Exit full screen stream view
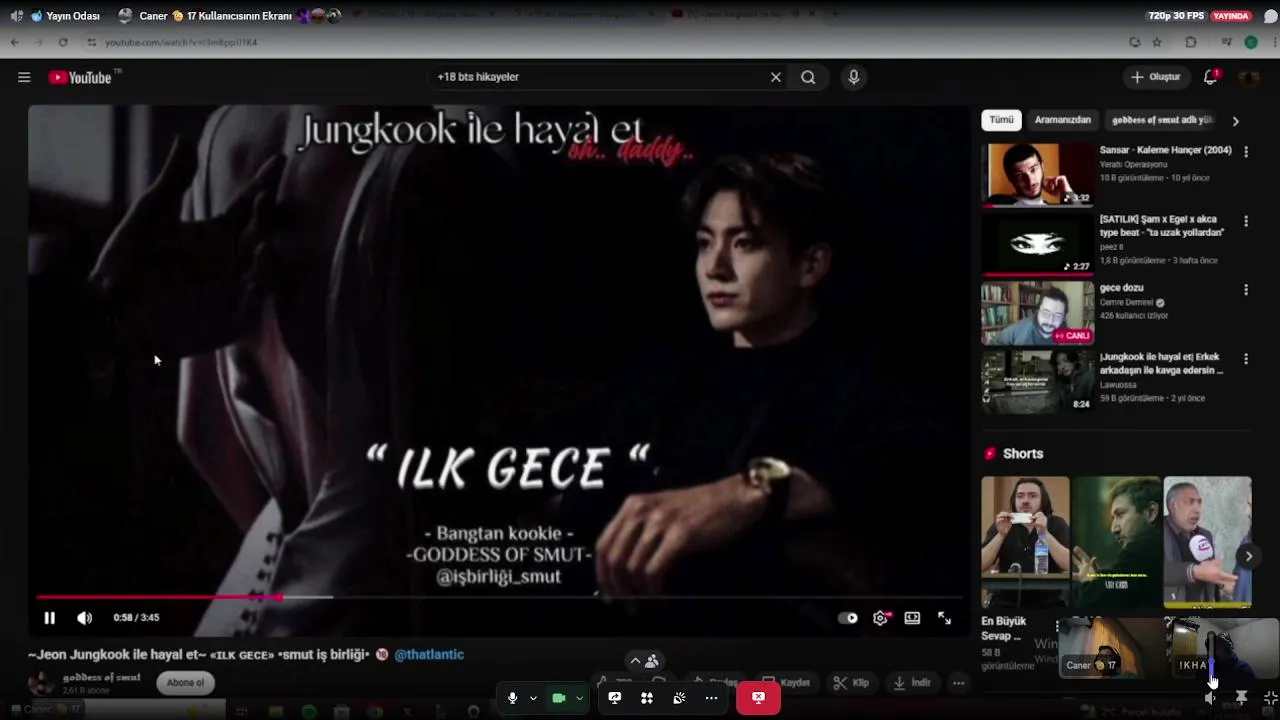The width and height of the screenshot is (1280, 720). (1270, 698)
